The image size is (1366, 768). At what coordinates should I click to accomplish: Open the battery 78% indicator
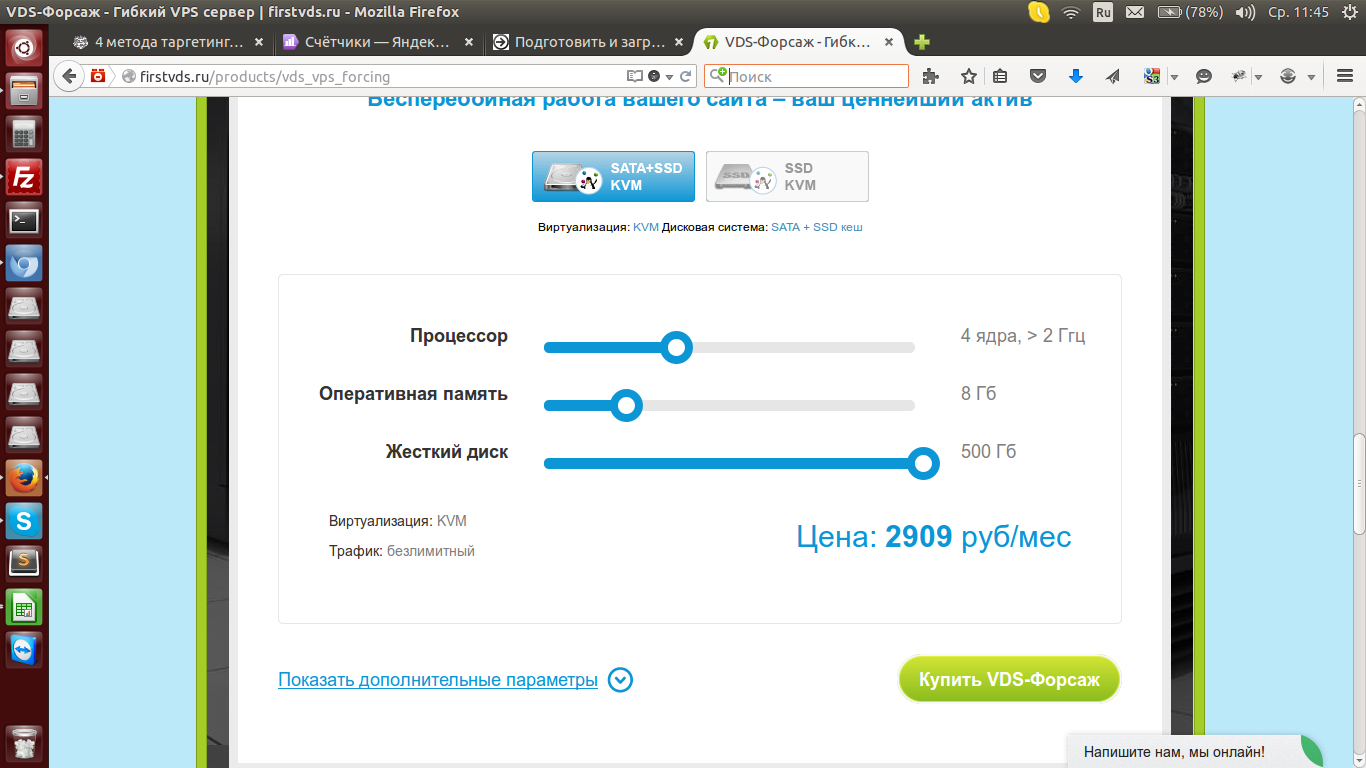click(1189, 13)
